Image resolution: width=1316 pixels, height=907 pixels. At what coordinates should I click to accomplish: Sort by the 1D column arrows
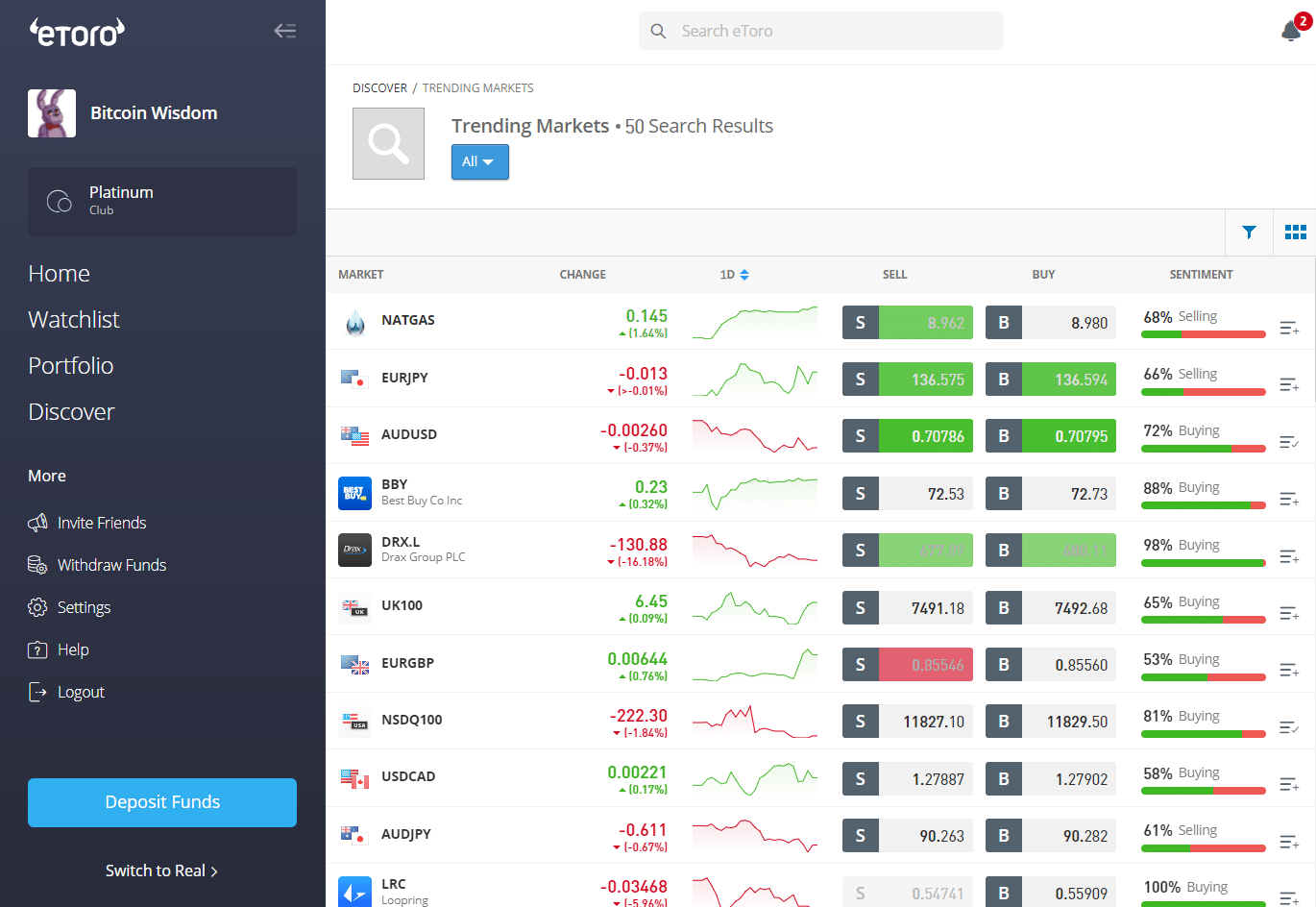(744, 275)
